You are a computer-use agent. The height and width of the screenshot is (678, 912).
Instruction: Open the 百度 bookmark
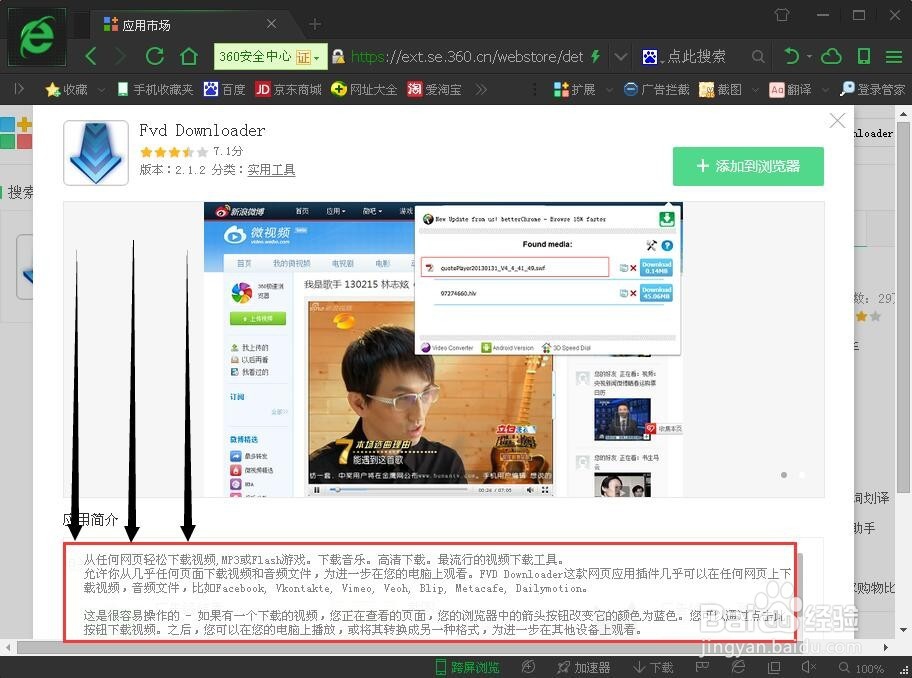[224, 90]
